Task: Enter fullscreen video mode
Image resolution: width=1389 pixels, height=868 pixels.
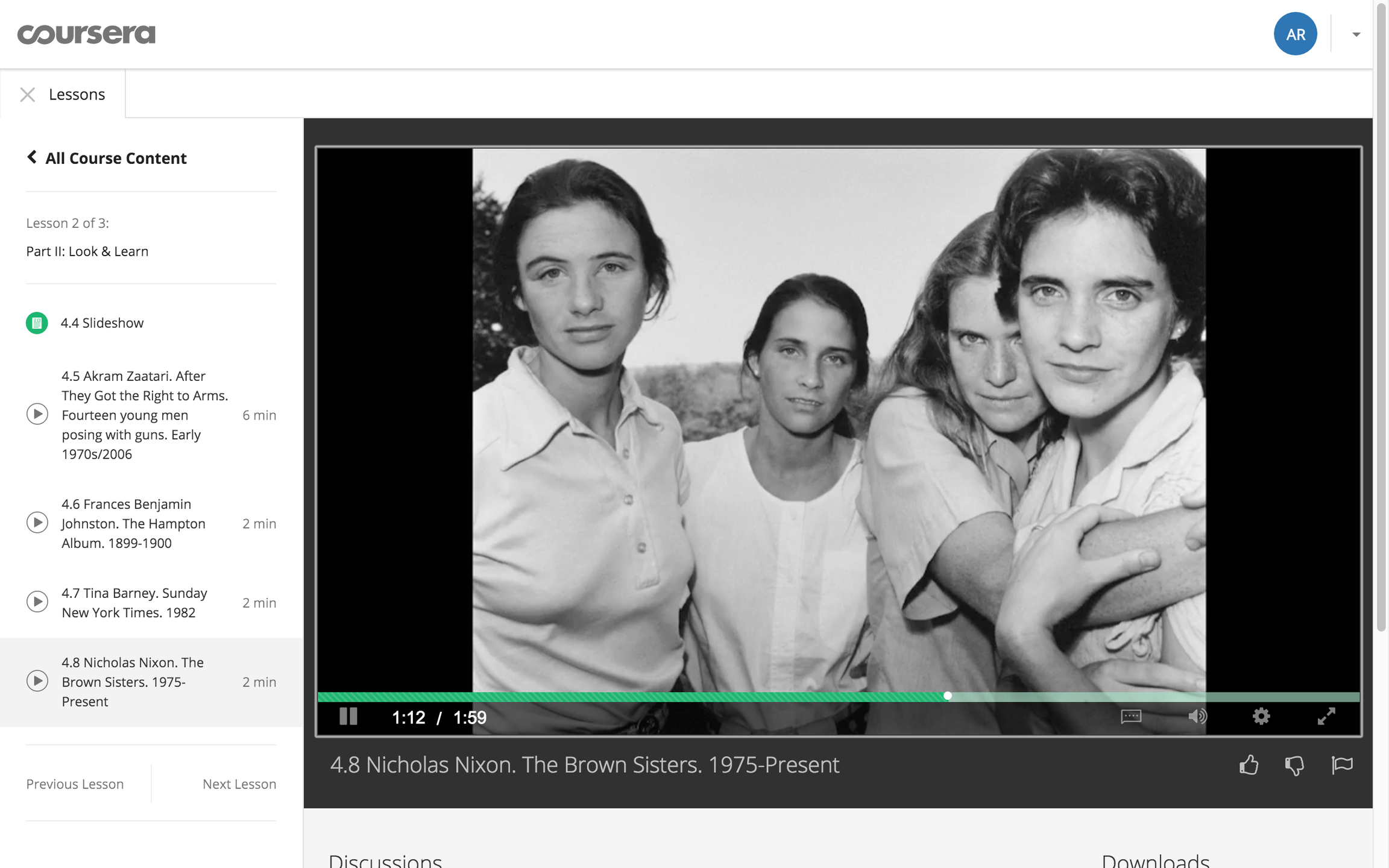Action: tap(1326, 716)
